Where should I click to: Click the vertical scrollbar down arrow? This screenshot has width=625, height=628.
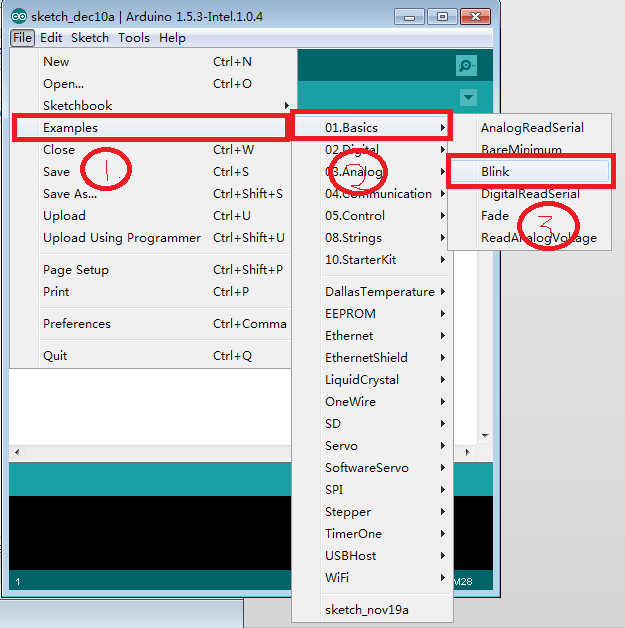click(485, 435)
